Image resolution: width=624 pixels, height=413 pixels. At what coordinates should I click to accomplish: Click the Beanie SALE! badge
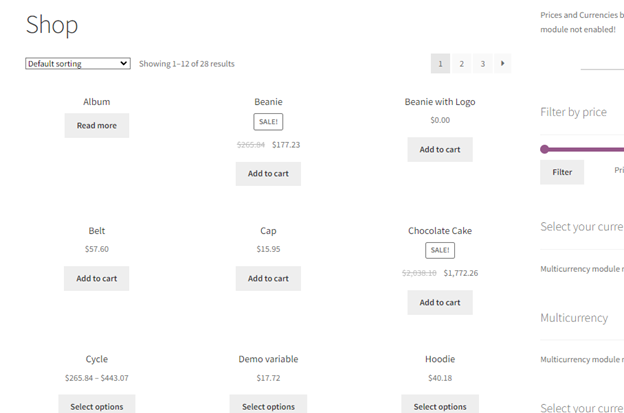[x=268, y=122]
